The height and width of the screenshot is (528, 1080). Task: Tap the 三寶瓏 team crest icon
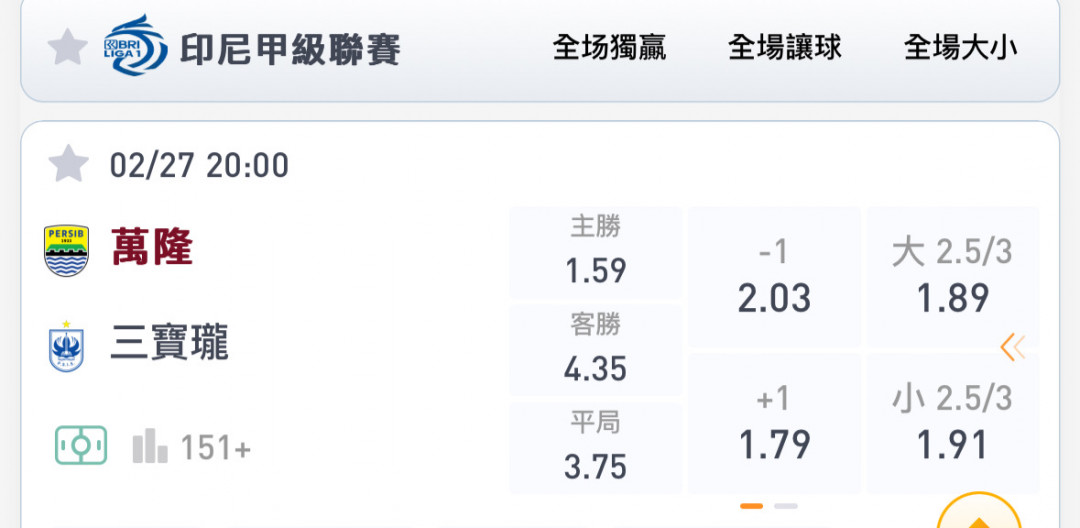pyautogui.click(x=66, y=346)
